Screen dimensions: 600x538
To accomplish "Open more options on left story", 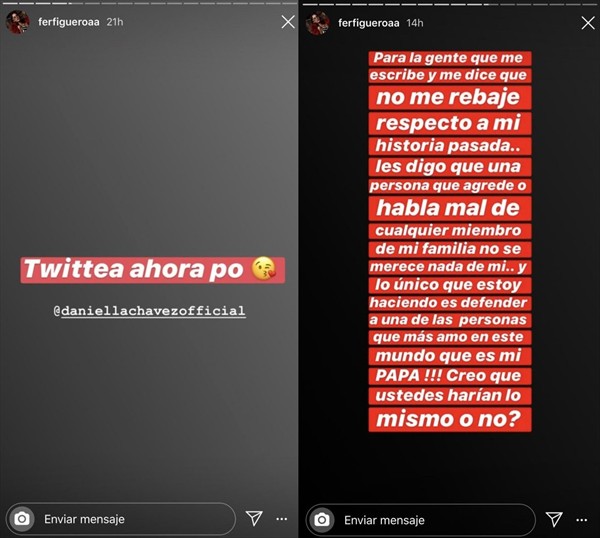I will [x=282, y=519].
